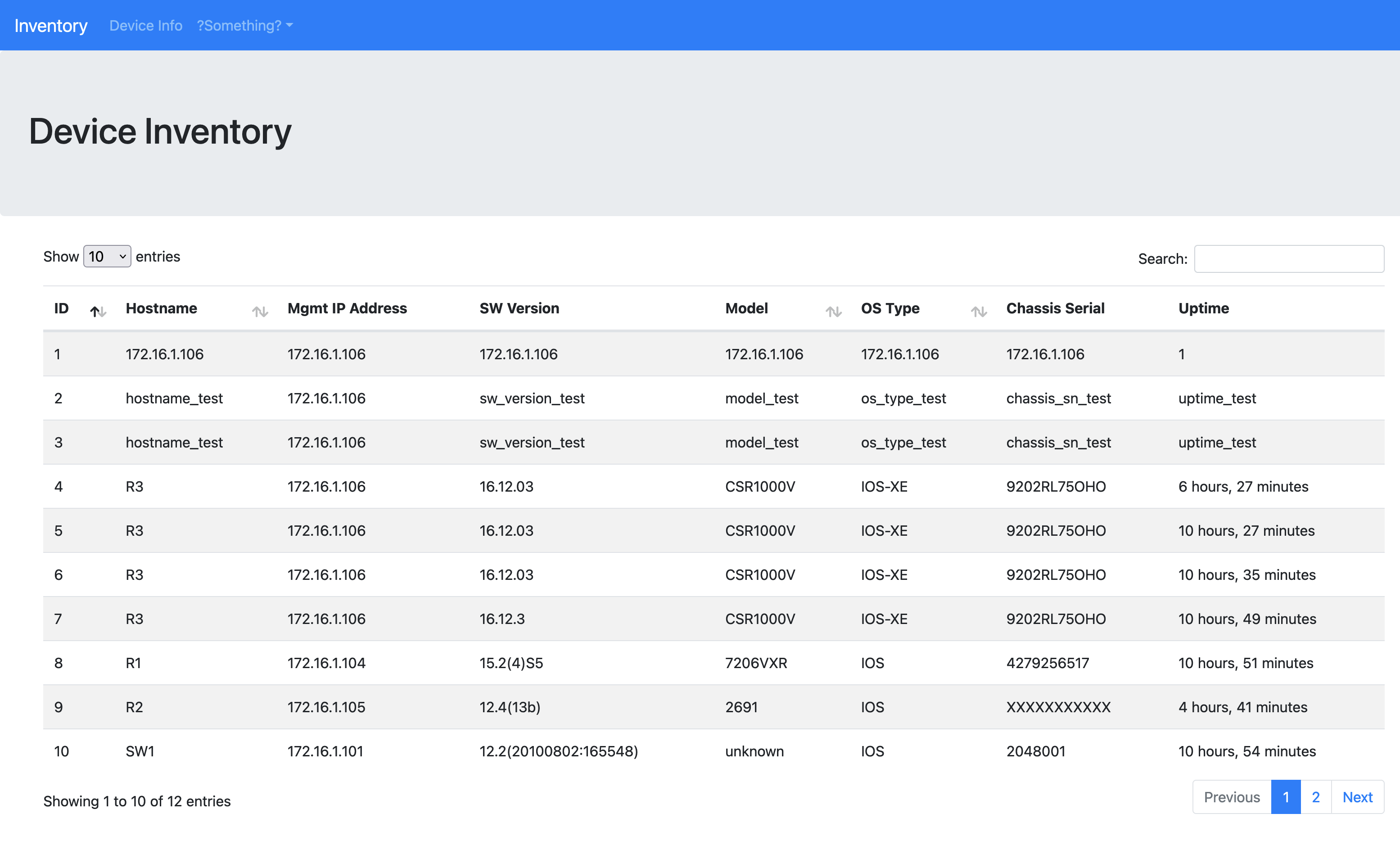Click the 7206VXR model cell

756,662
